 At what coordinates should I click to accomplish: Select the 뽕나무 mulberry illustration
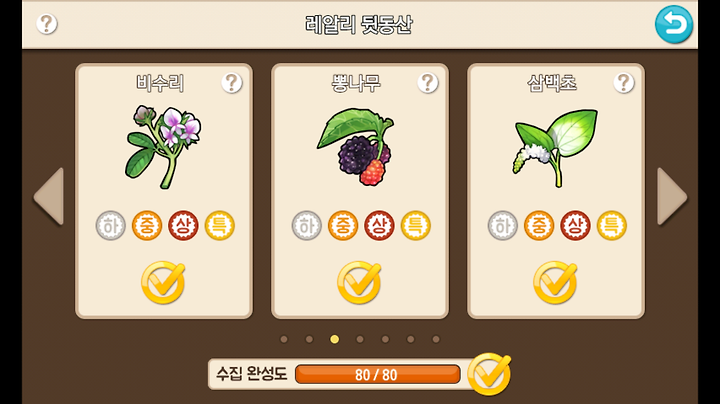tap(356, 146)
